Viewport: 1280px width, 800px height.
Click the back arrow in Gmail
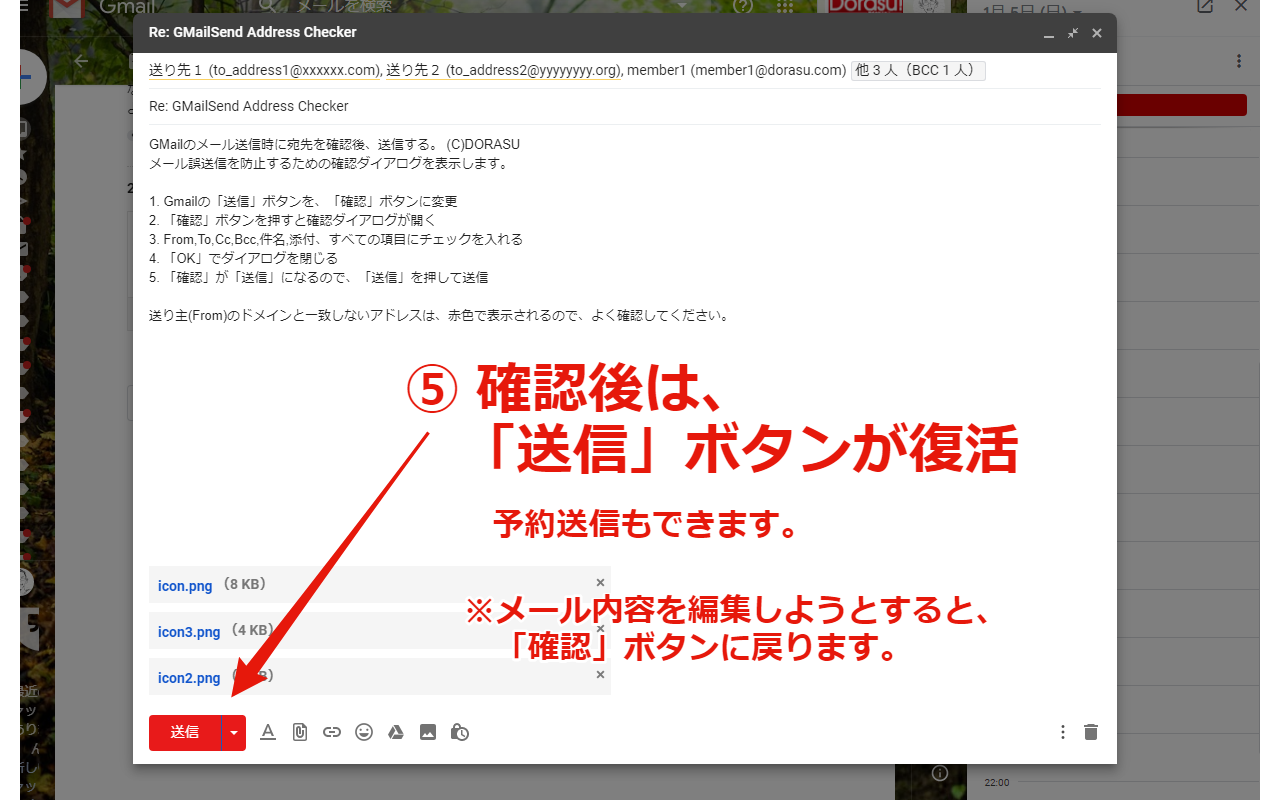tap(82, 61)
